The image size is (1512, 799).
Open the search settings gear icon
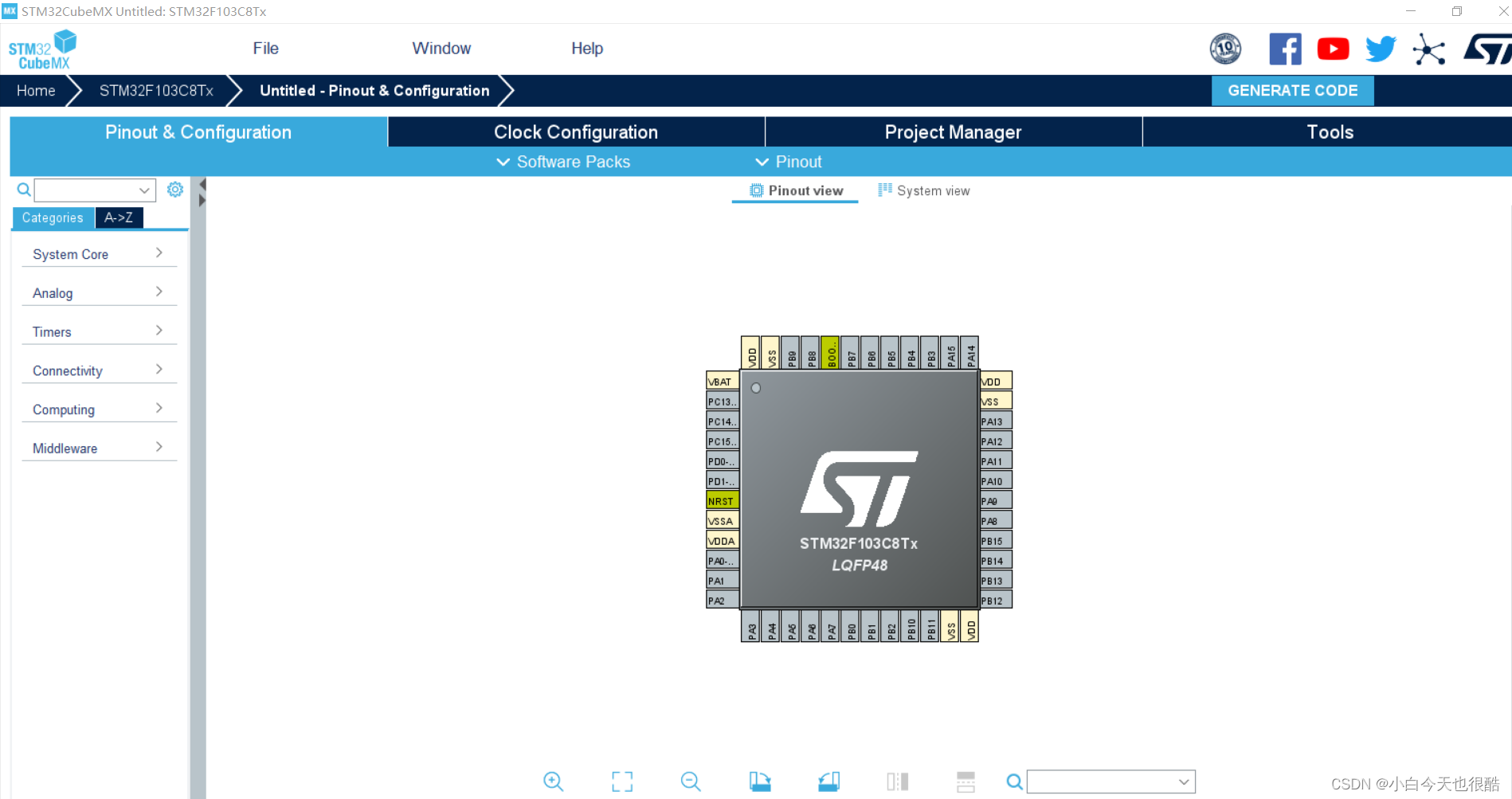pos(175,190)
